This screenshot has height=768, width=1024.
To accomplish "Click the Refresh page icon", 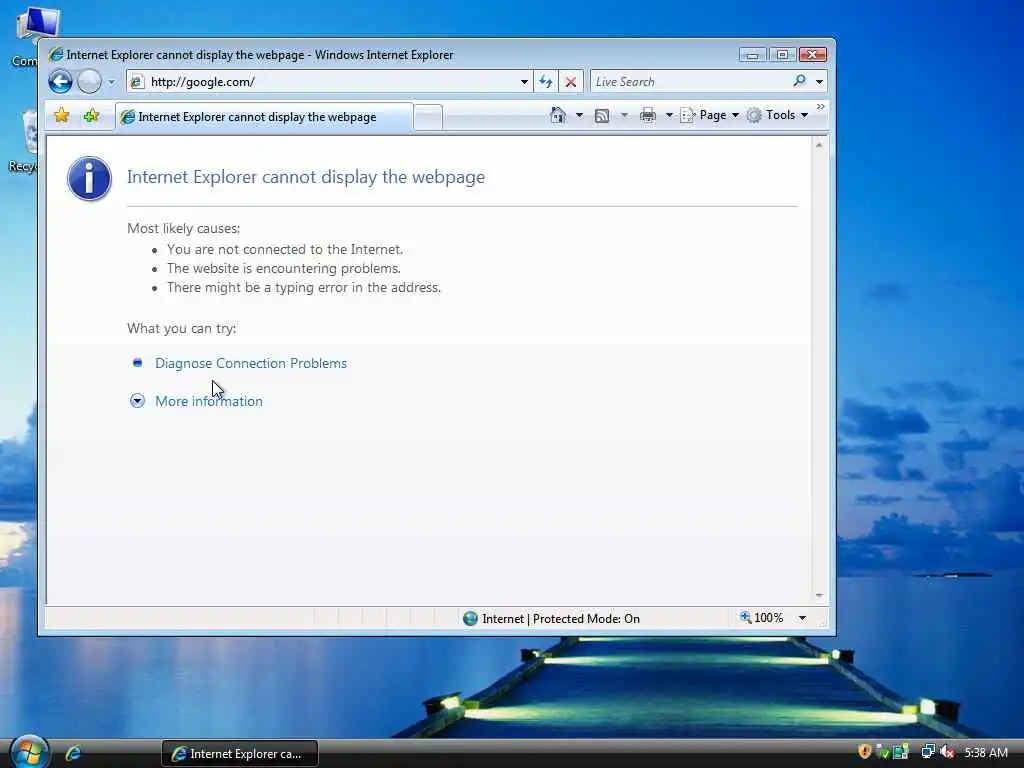I will click(545, 82).
